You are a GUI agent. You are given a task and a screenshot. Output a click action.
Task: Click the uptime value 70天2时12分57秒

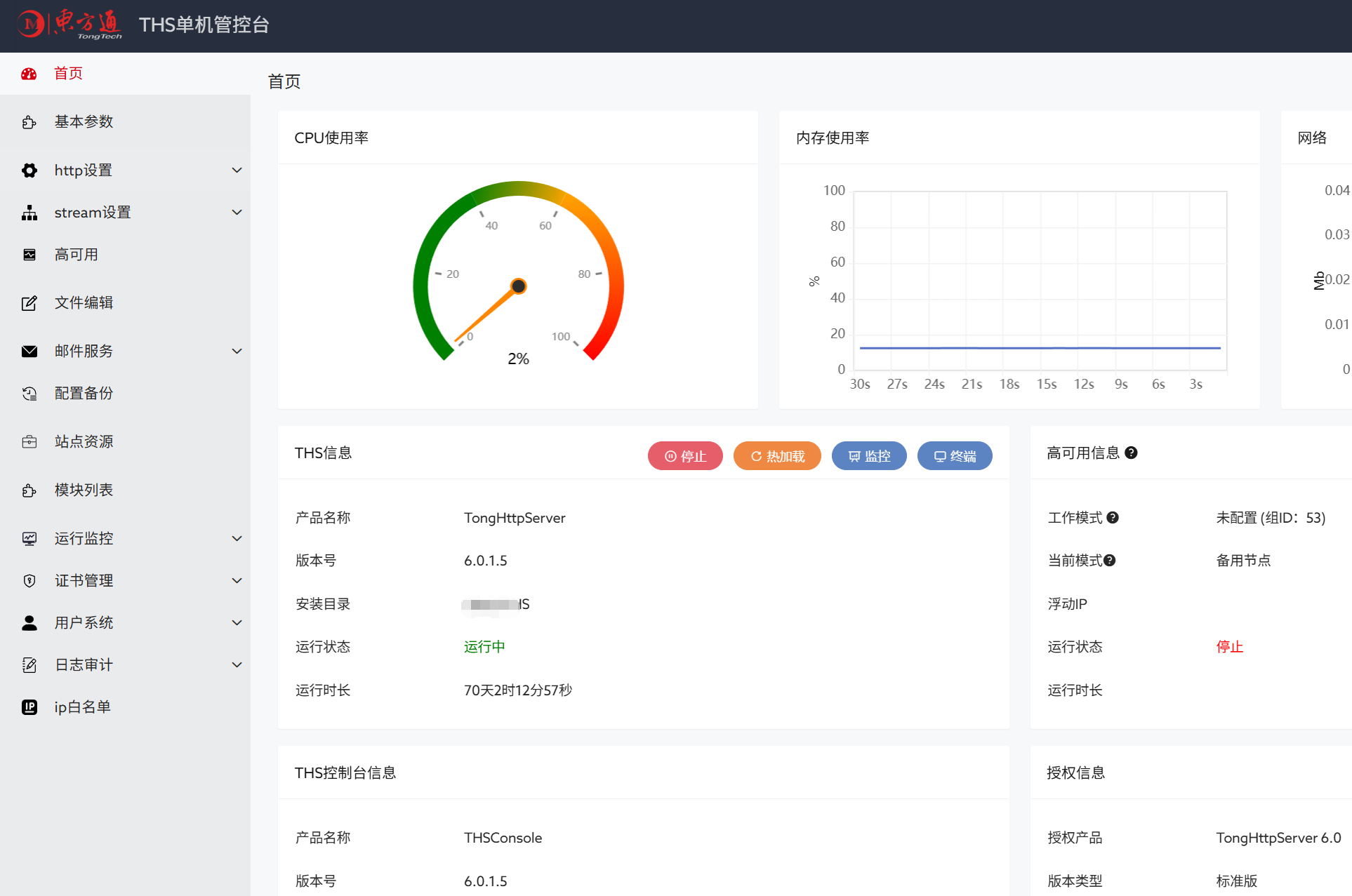pyautogui.click(x=518, y=690)
